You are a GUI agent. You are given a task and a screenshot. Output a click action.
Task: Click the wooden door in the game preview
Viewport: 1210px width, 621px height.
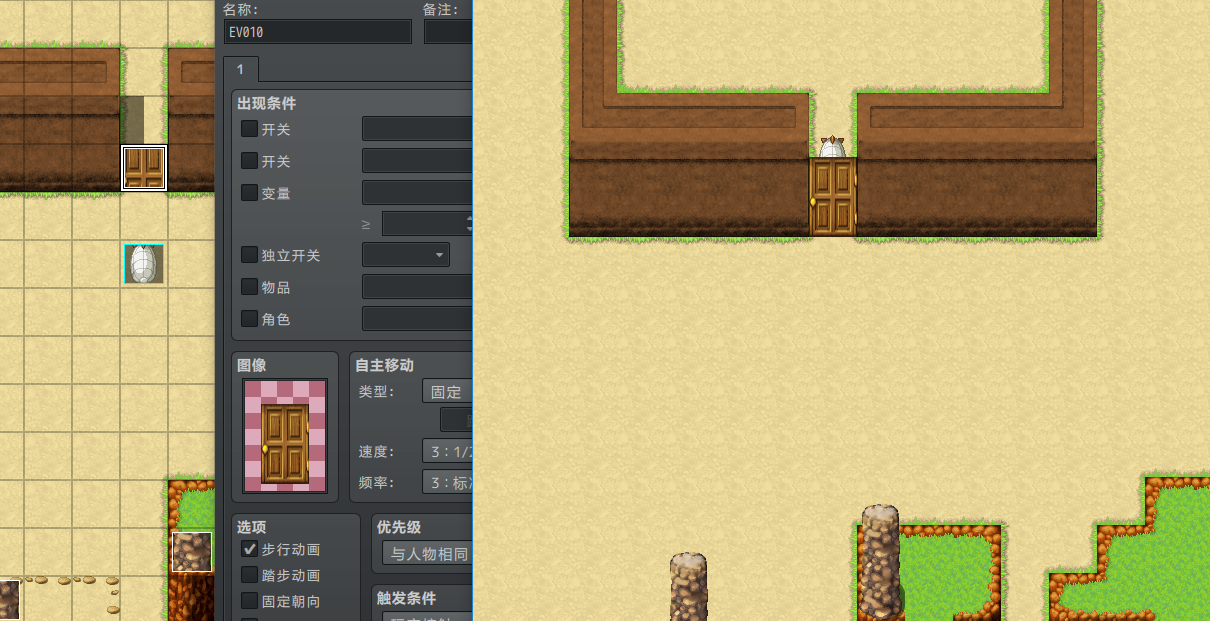pos(832,197)
